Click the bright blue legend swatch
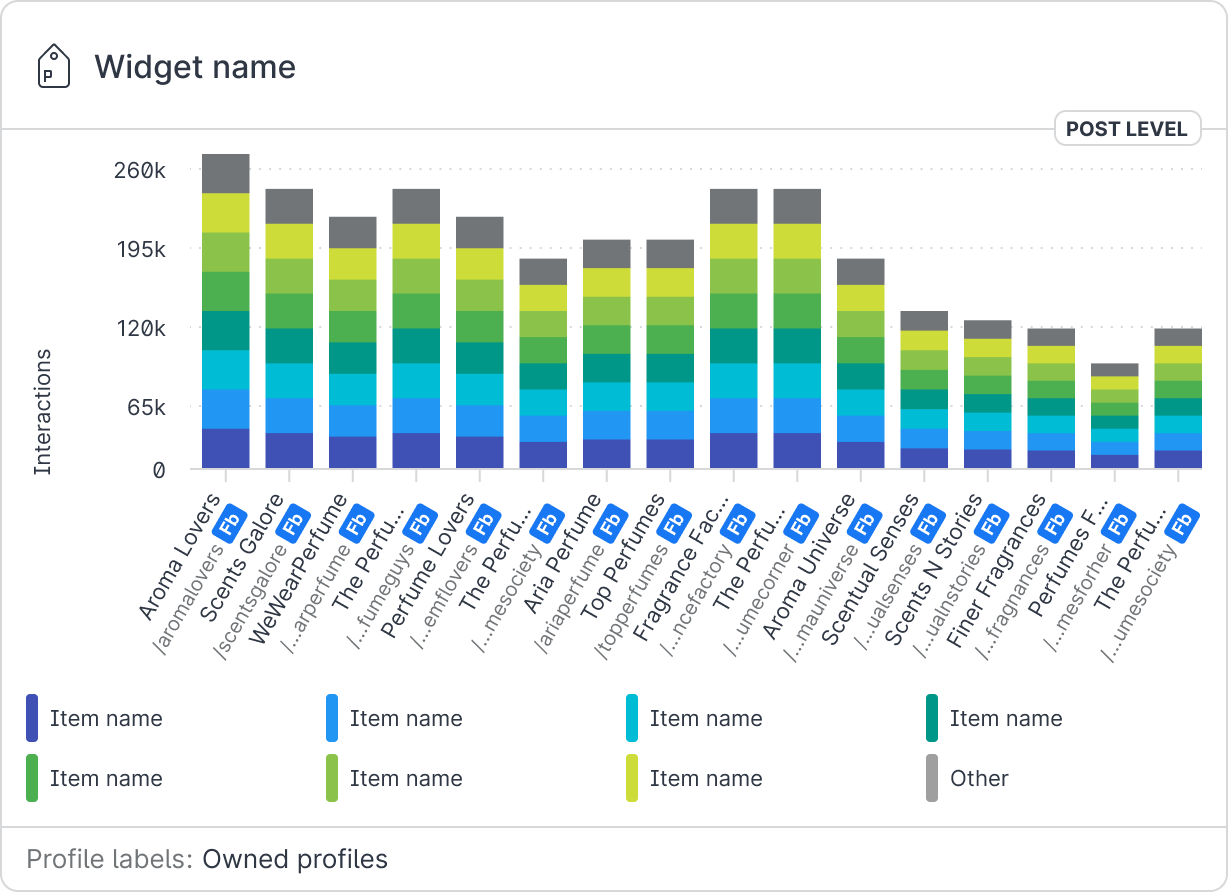Screen dimensions: 1228x892 point(332,718)
